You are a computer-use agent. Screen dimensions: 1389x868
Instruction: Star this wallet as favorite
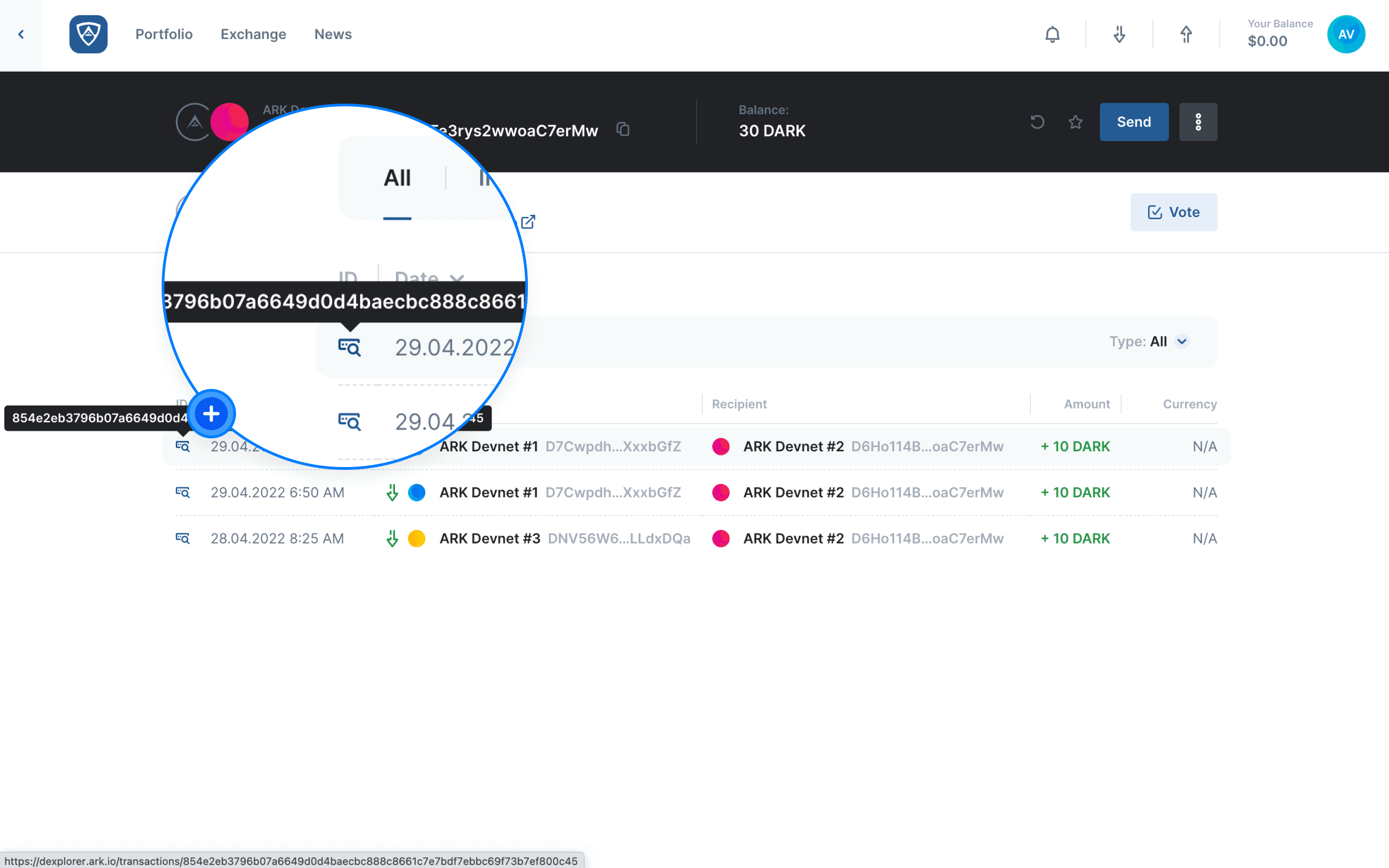(1075, 122)
